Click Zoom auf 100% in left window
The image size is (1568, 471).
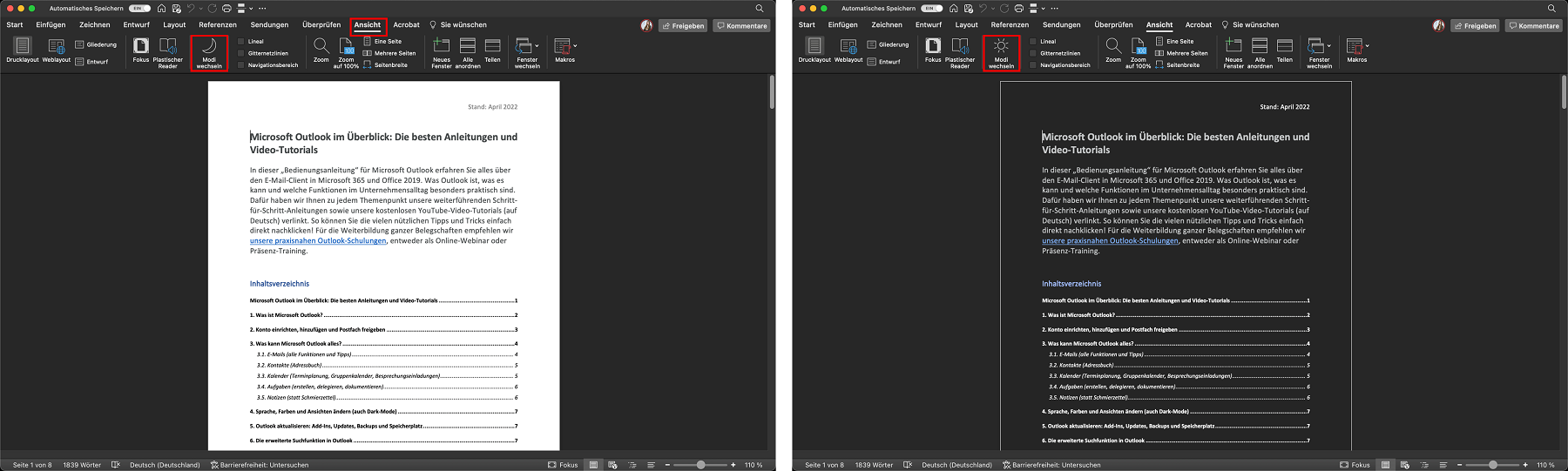point(346,52)
